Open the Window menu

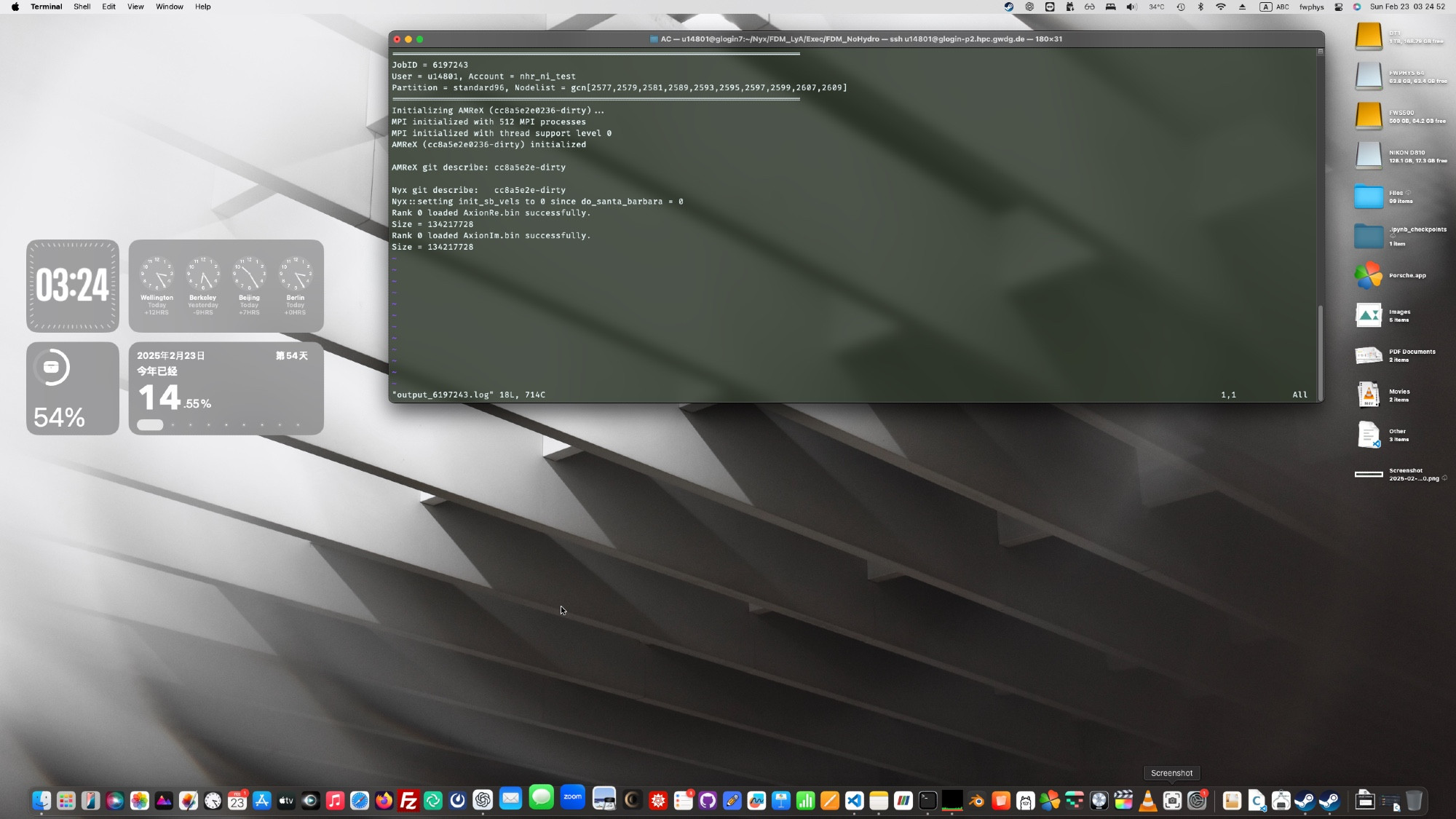tap(169, 7)
